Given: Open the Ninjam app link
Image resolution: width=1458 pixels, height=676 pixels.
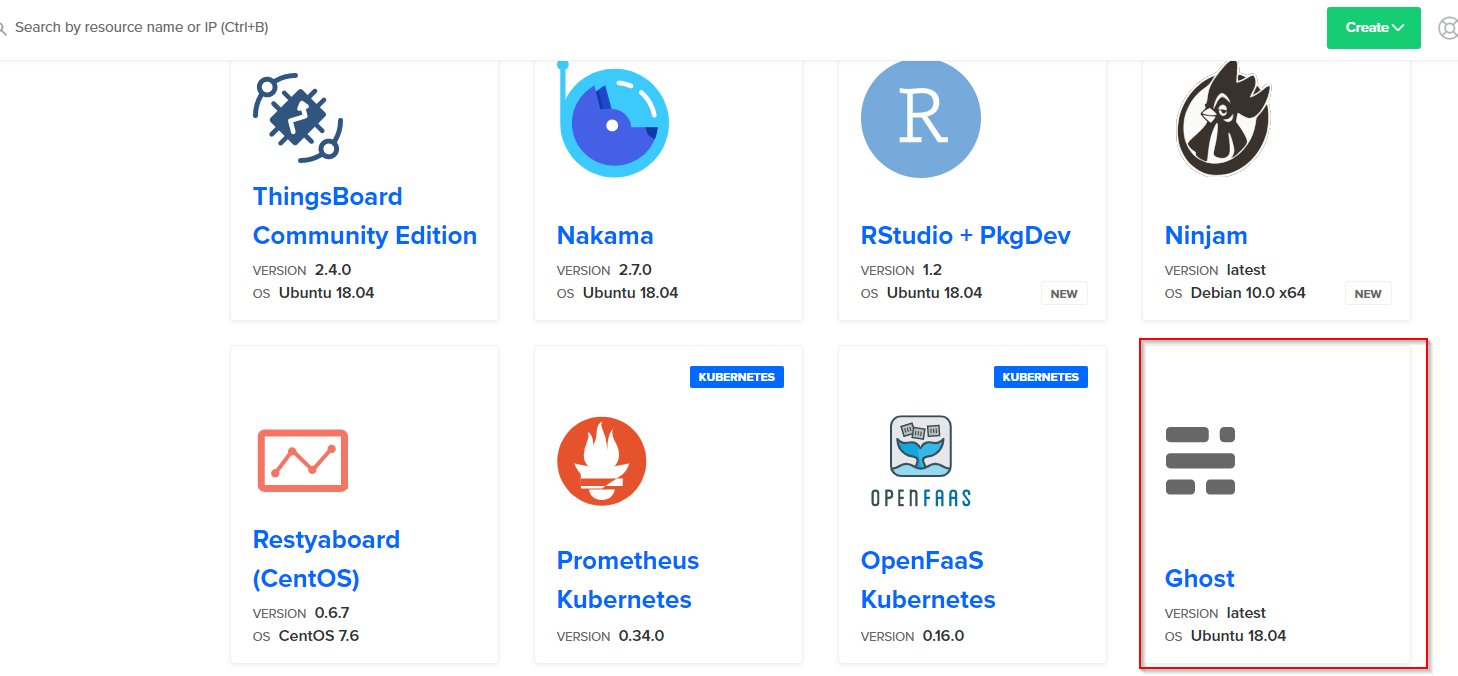Looking at the screenshot, I should click(x=1206, y=236).
